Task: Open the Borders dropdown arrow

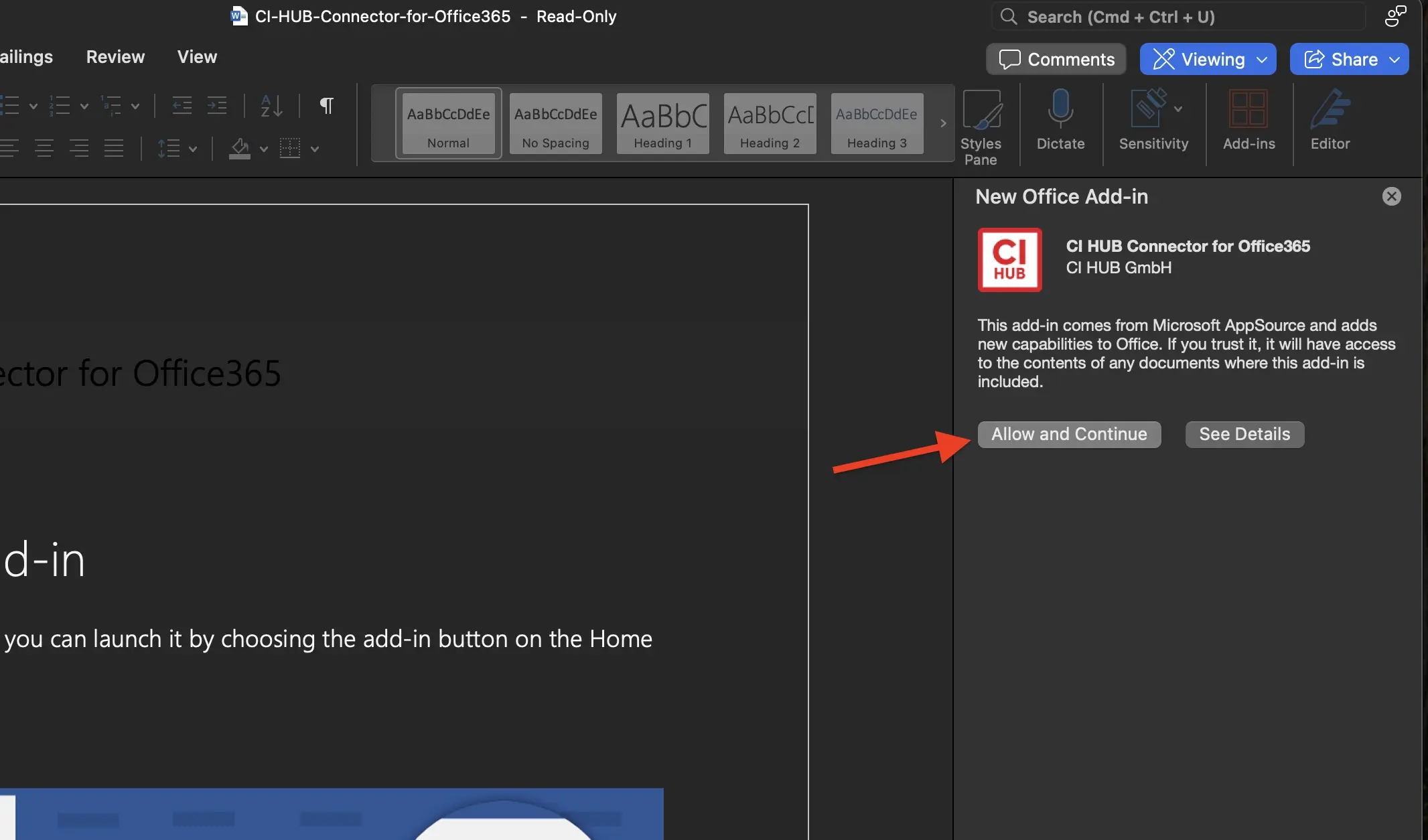Action: point(314,149)
